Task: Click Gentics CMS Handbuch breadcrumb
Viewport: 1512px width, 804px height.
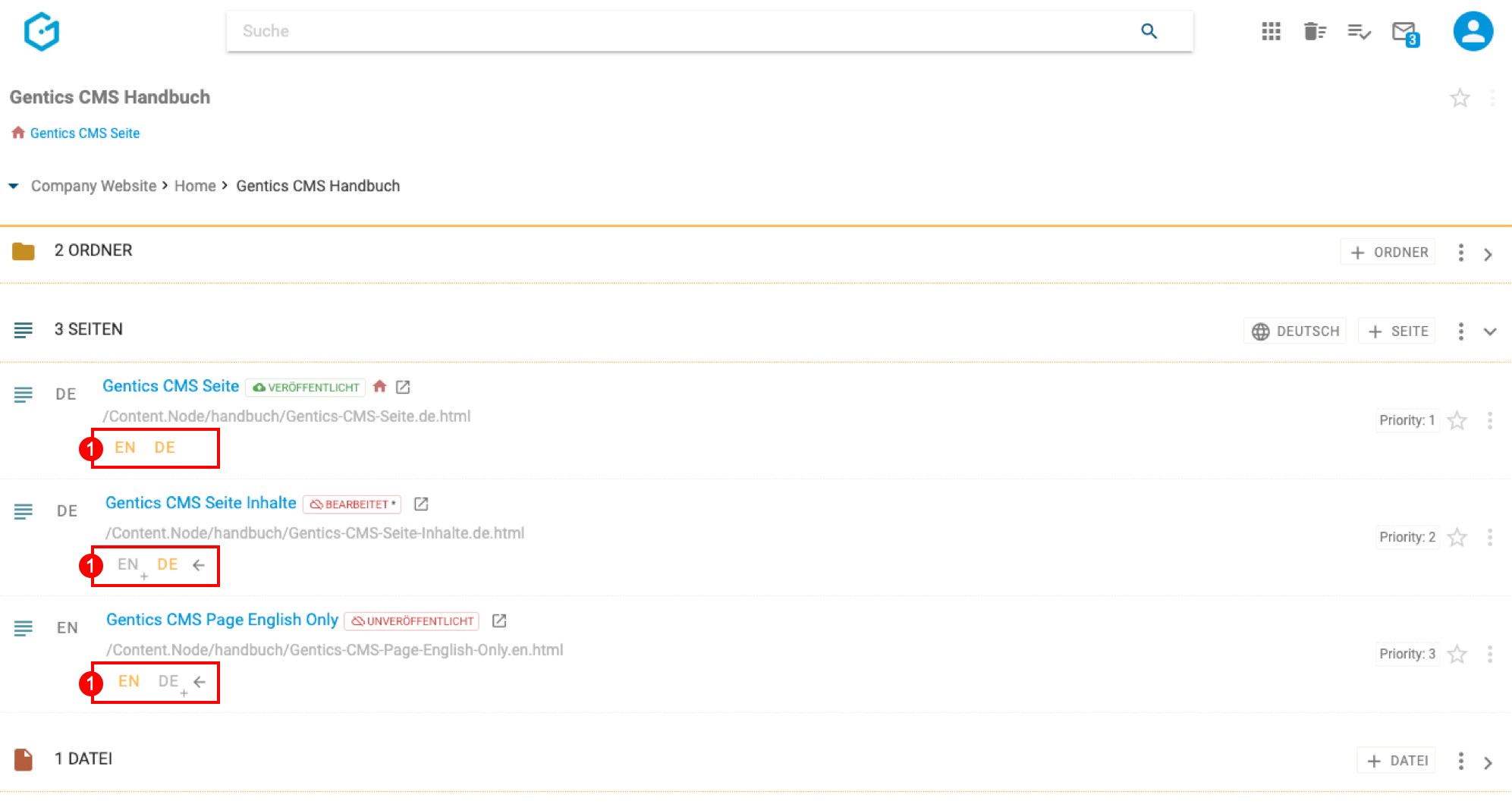Action: (318, 186)
